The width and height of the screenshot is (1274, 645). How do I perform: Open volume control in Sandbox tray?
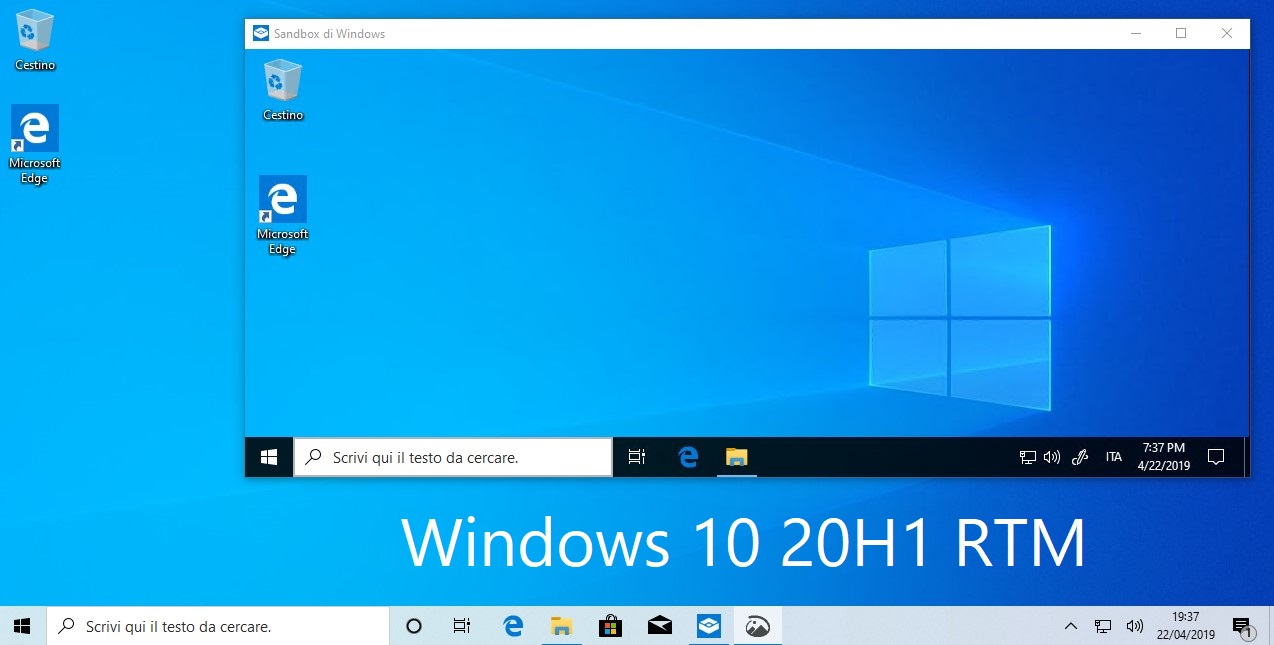point(1052,457)
